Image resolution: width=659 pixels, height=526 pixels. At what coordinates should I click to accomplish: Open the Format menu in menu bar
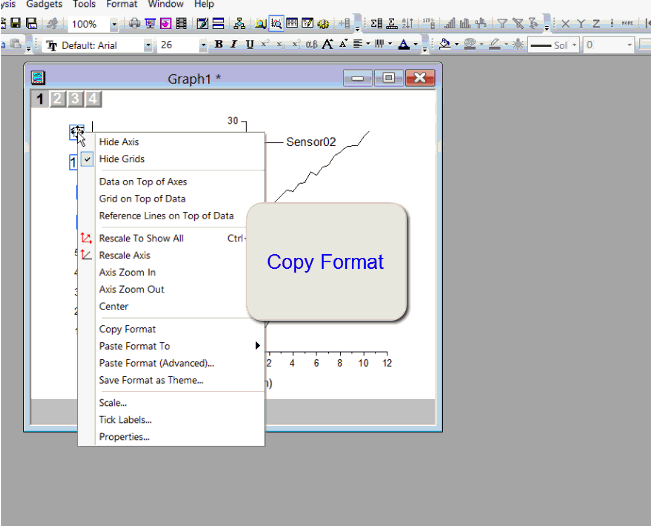tap(122, 4)
